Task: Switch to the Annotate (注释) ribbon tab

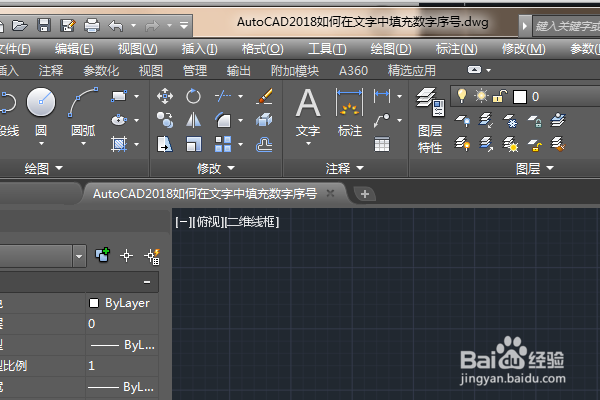Action: point(51,70)
